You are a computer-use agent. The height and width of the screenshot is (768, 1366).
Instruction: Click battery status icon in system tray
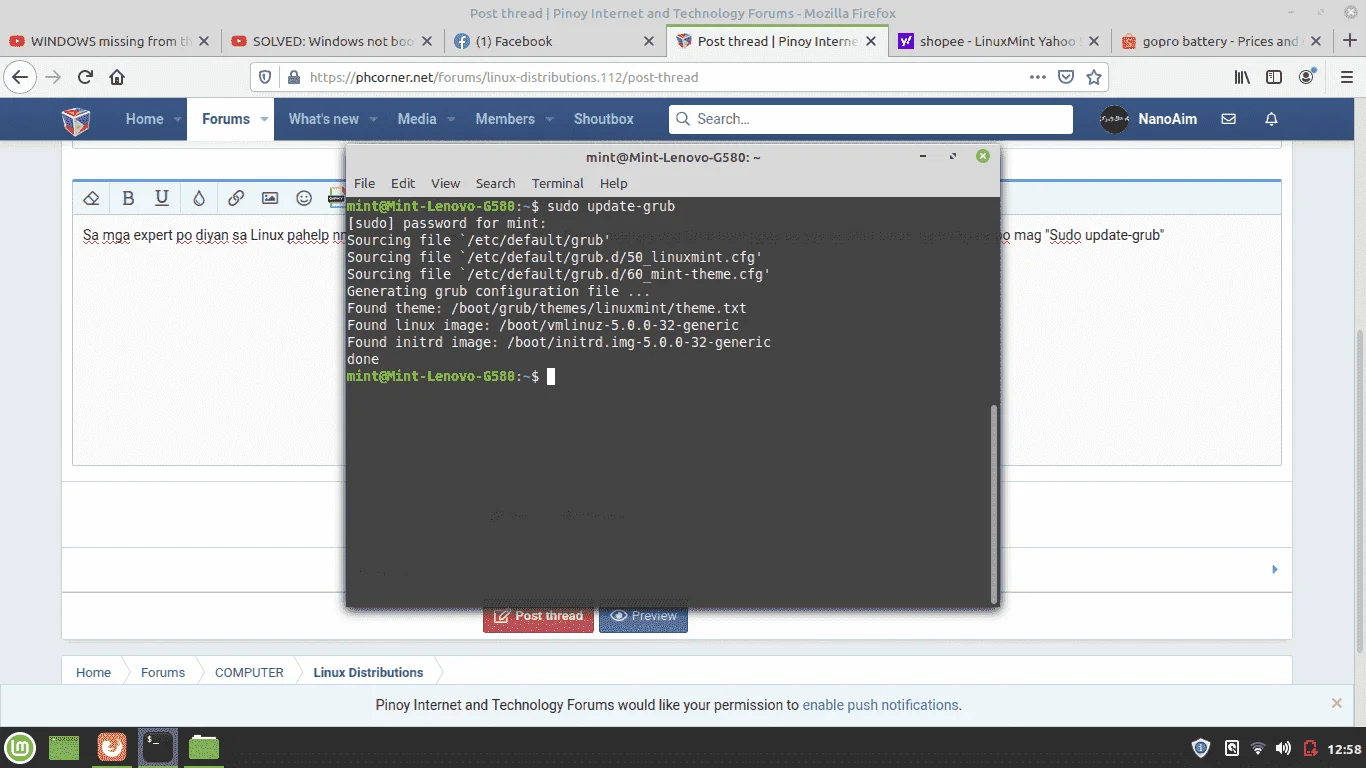tap(1311, 748)
